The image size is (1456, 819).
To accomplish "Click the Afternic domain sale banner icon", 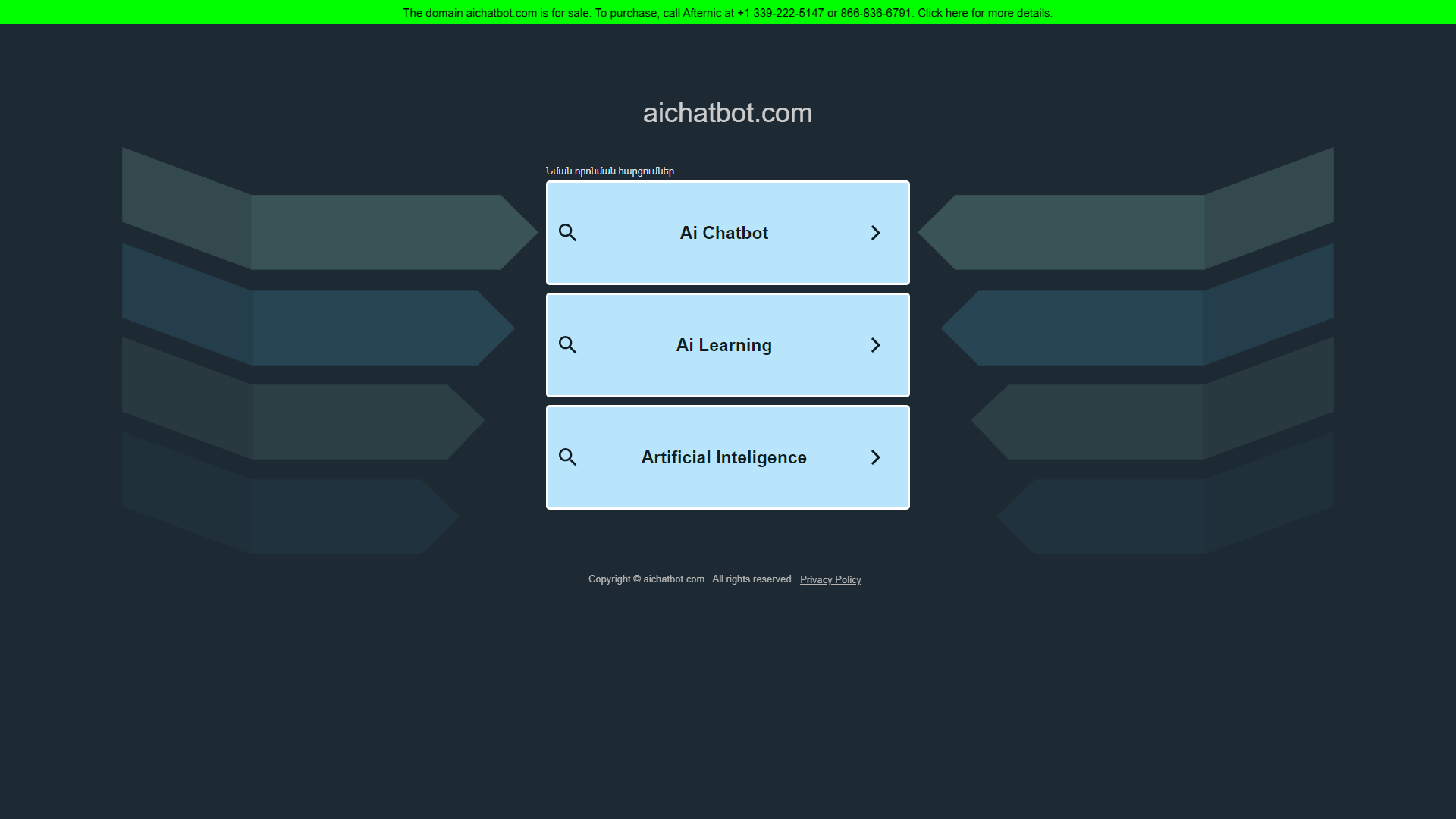I will point(728,12).
